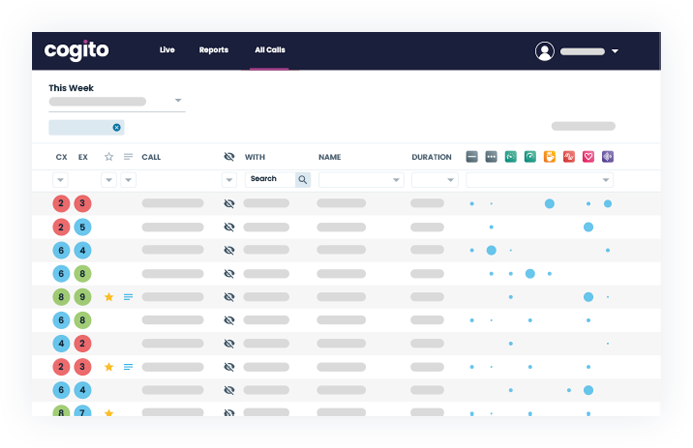Click the orange coffee cup icon
Screen dimensions: 693x448
(549, 157)
